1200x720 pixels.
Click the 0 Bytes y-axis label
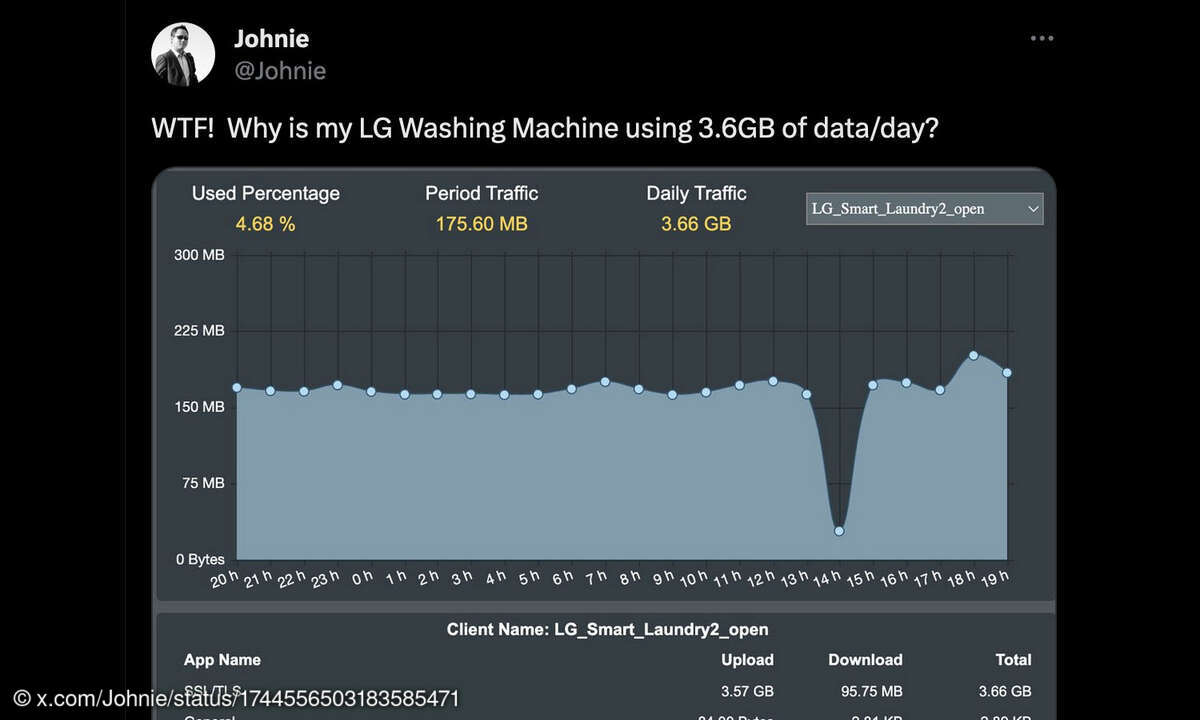click(200, 559)
